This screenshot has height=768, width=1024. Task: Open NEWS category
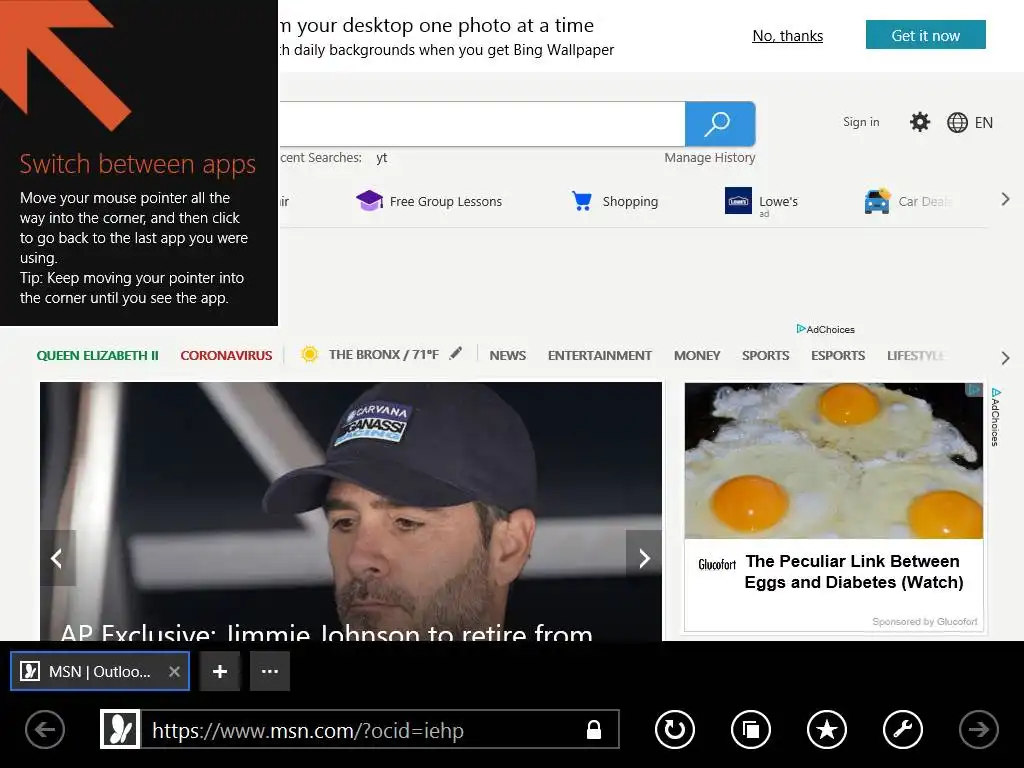click(x=507, y=356)
